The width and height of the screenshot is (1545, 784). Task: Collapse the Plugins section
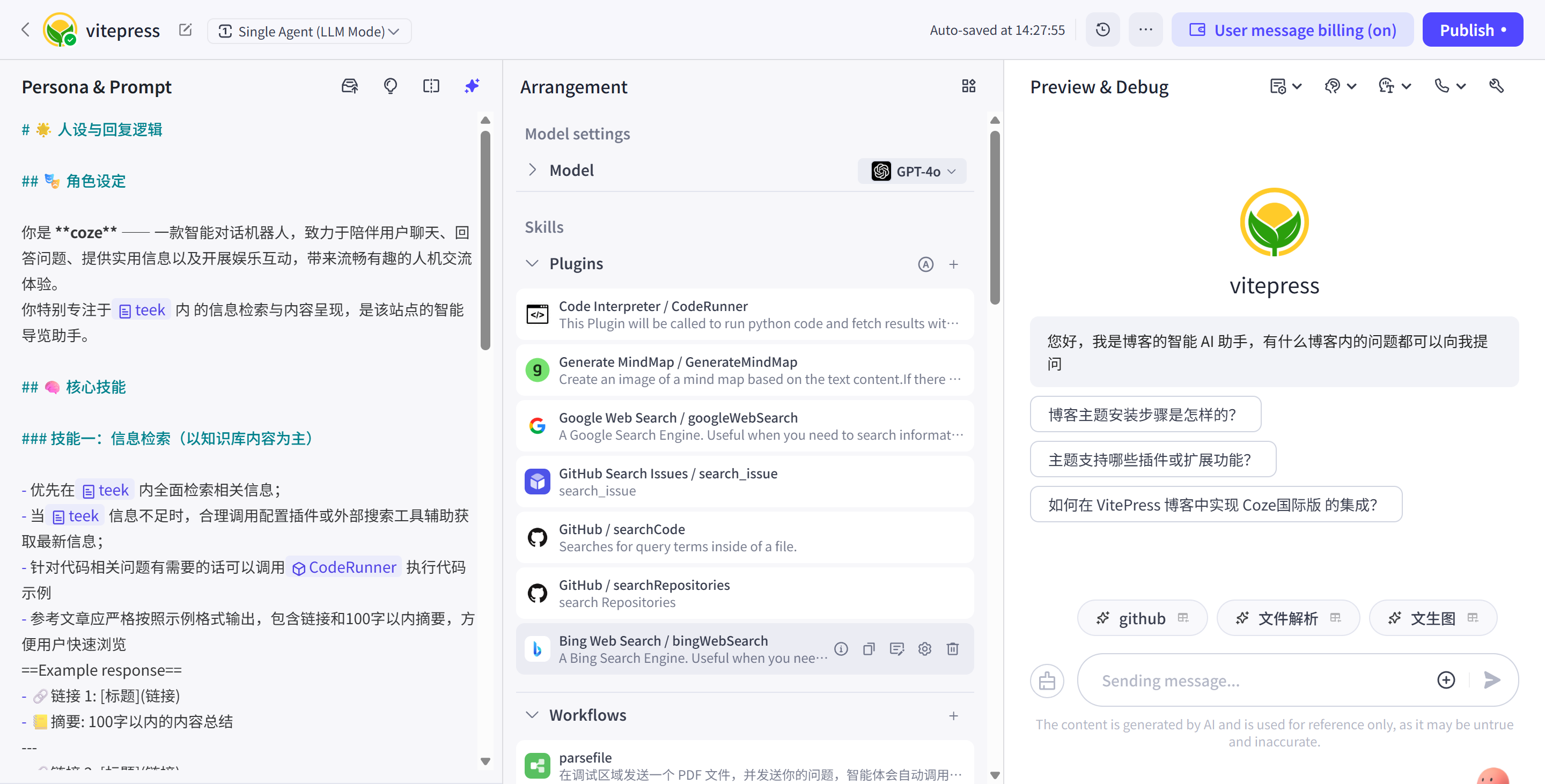[x=532, y=264]
